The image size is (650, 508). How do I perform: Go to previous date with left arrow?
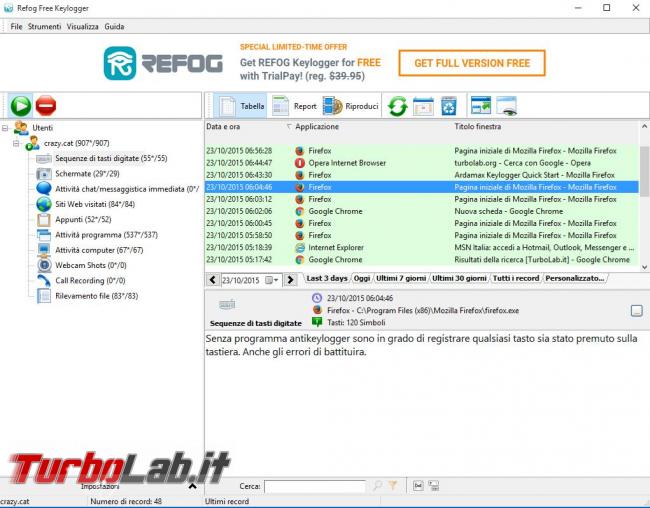coord(213,280)
